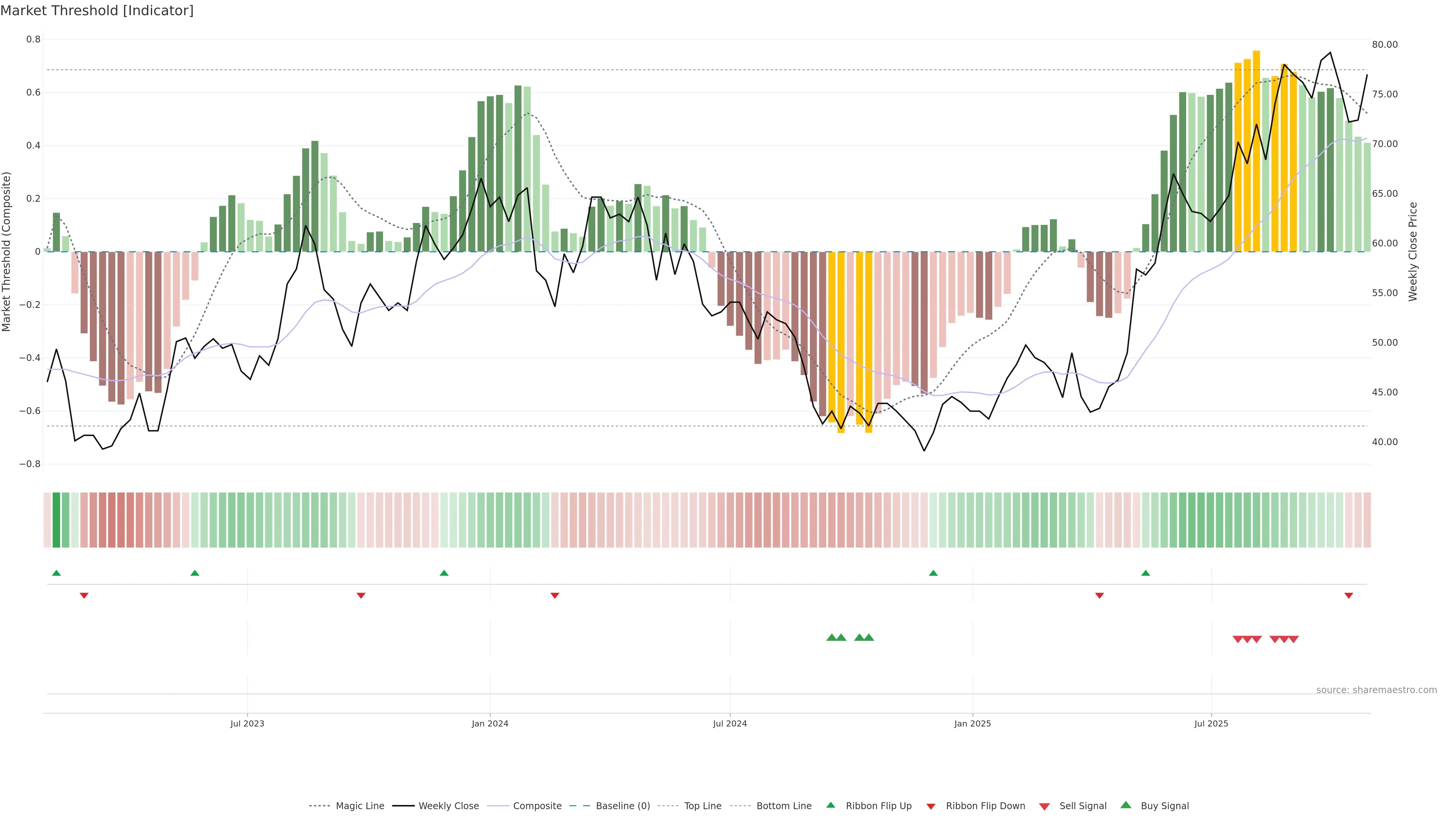
Task: Click the leftmost green Buy Signal triangle
Action: pos(832,637)
